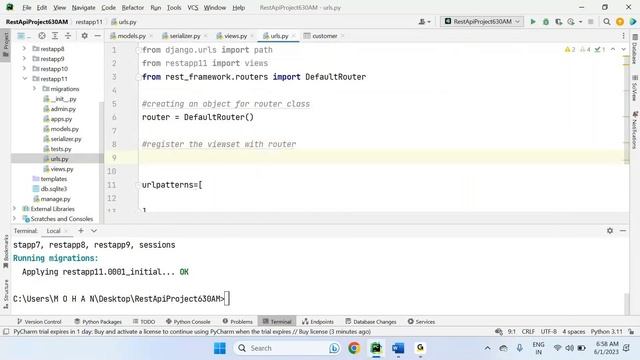The image size is (640, 360).
Task: Add new terminal session plus icon
Action: coord(81,231)
